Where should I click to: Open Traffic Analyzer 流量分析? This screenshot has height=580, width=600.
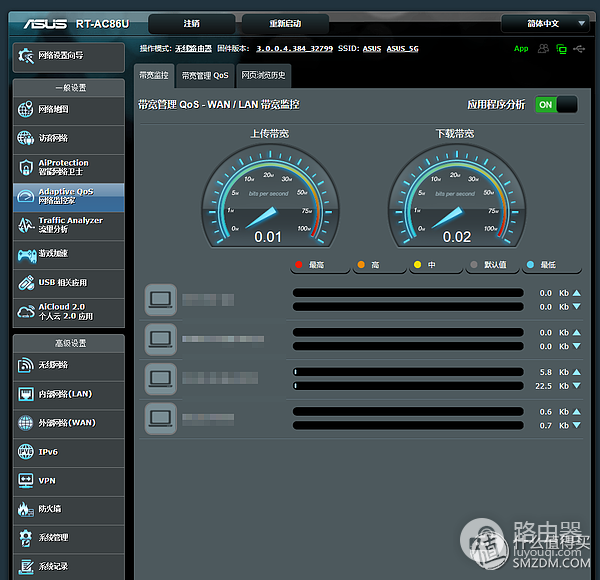[68, 225]
